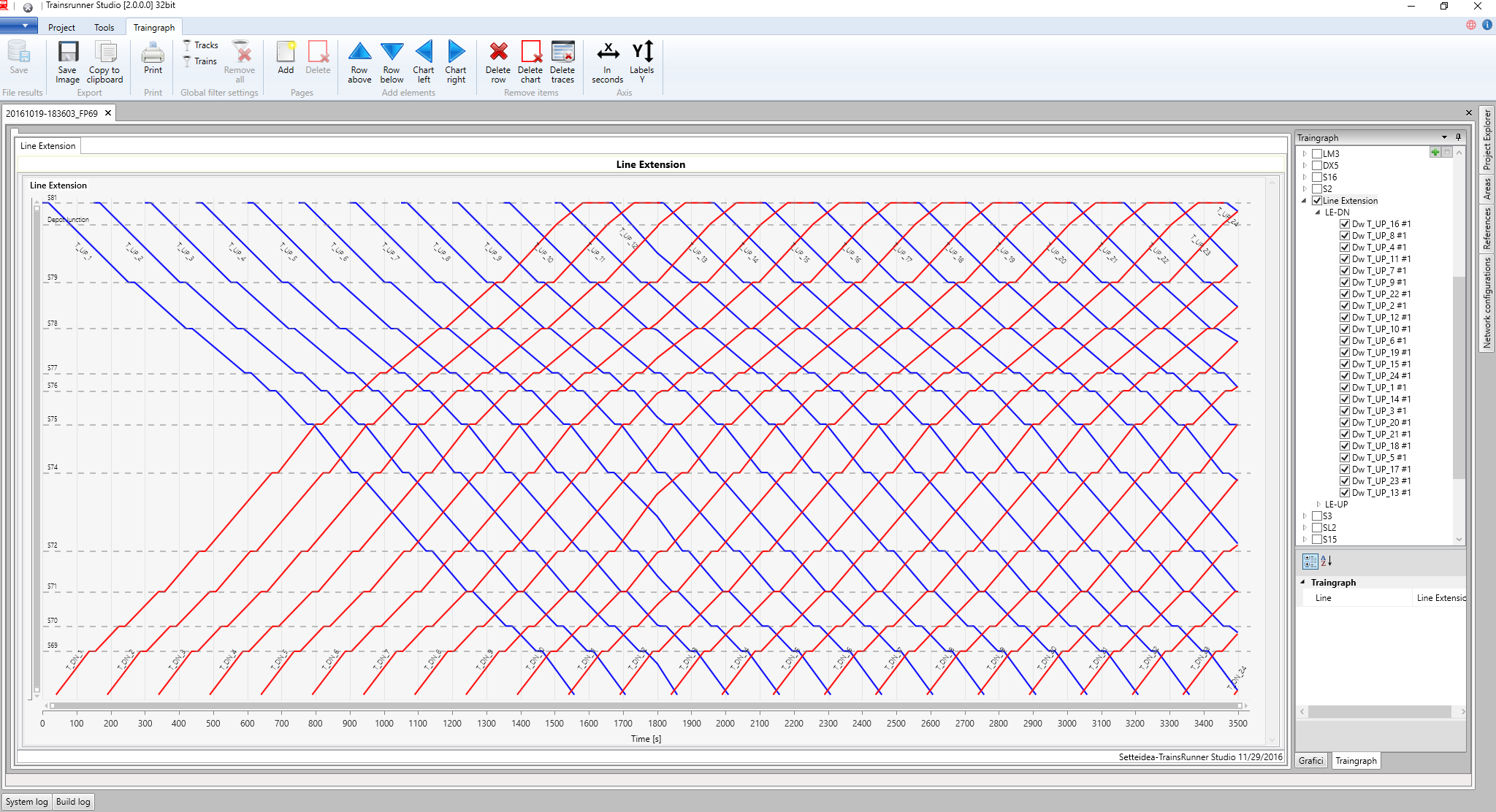This screenshot has height=812, width=1496.
Task: Insert Chart right
Action: 456,62
